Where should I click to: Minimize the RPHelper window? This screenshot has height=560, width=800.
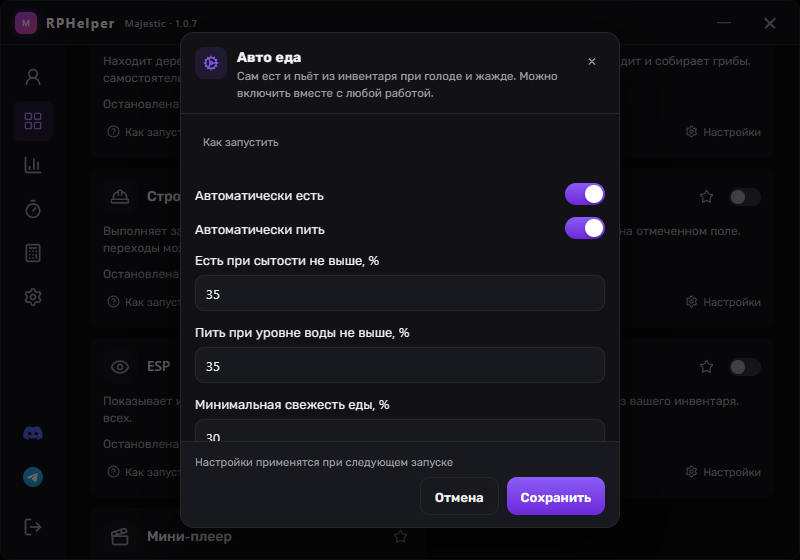724,23
